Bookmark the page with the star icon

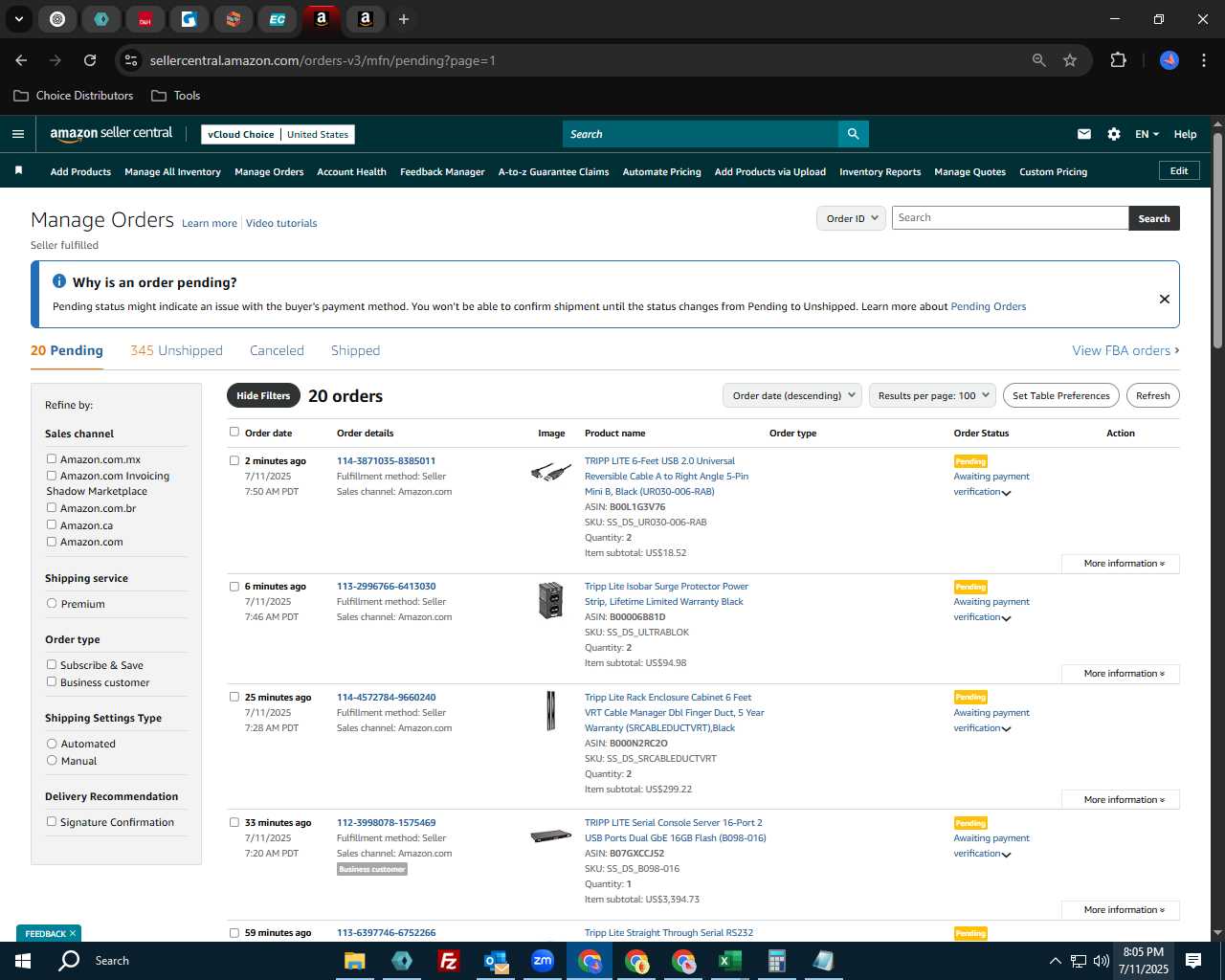(x=1070, y=60)
